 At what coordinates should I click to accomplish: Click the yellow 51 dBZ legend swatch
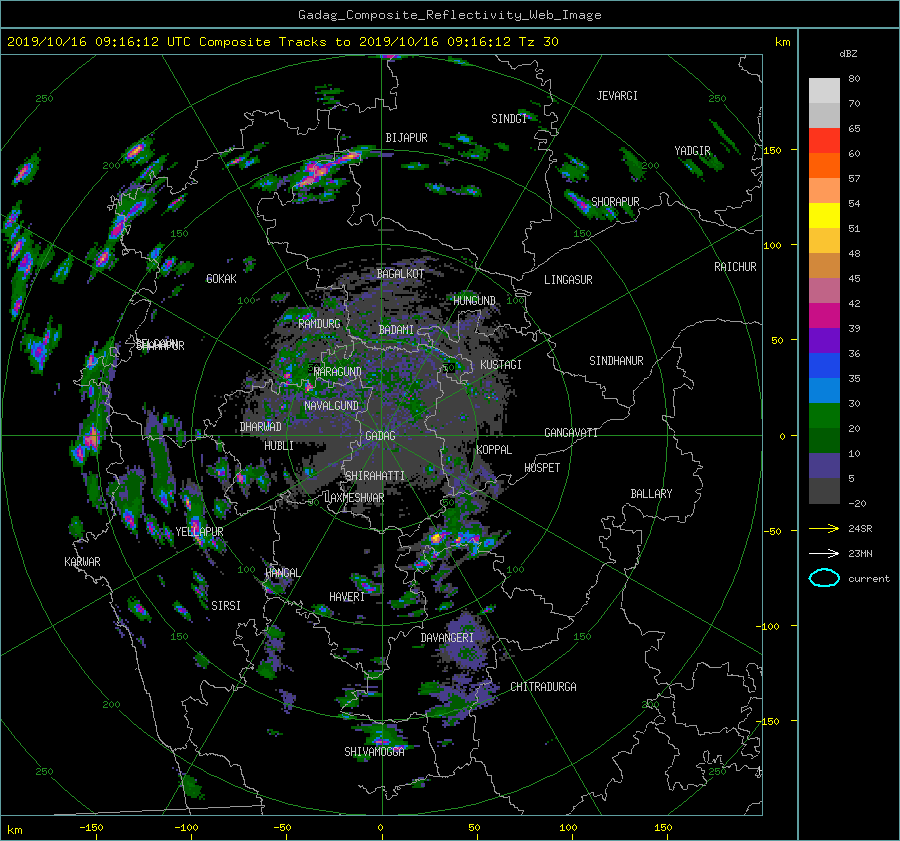pos(824,215)
